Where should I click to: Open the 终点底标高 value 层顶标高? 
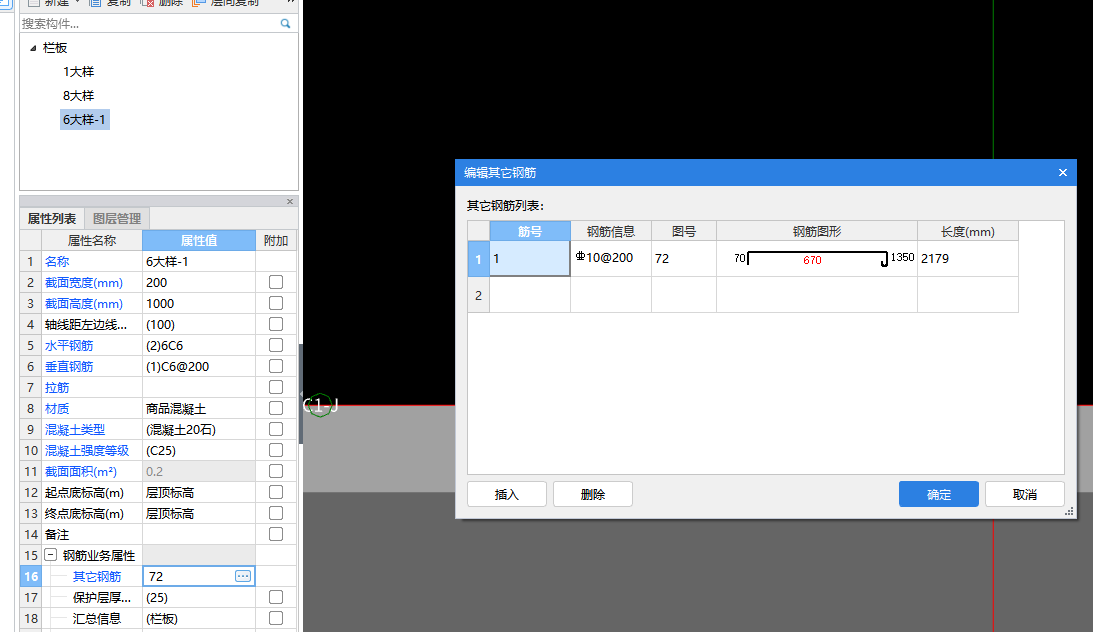click(199, 514)
